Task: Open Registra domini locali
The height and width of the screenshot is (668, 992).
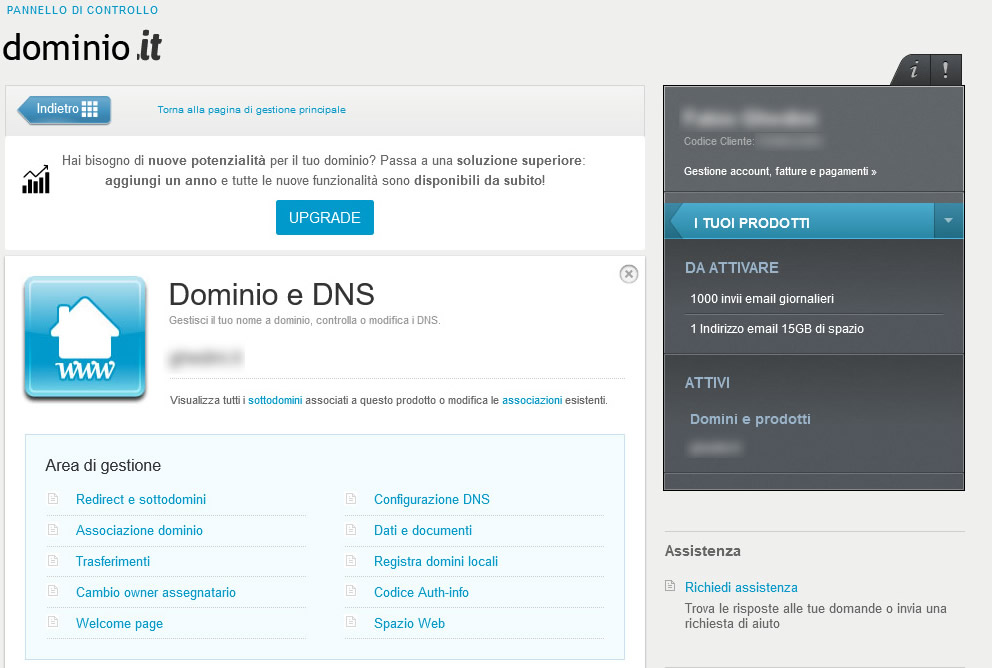Action: [x=436, y=561]
